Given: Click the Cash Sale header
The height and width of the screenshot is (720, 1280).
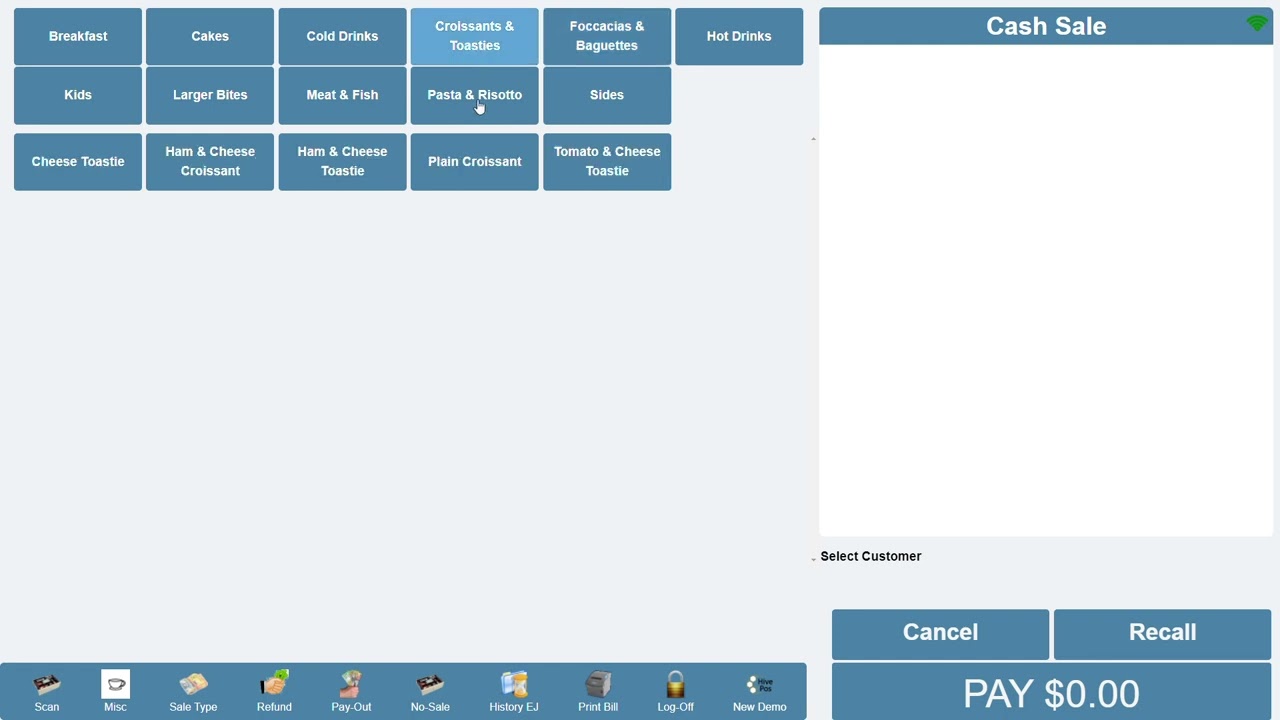Looking at the screenshot, I should (1046, 26).
